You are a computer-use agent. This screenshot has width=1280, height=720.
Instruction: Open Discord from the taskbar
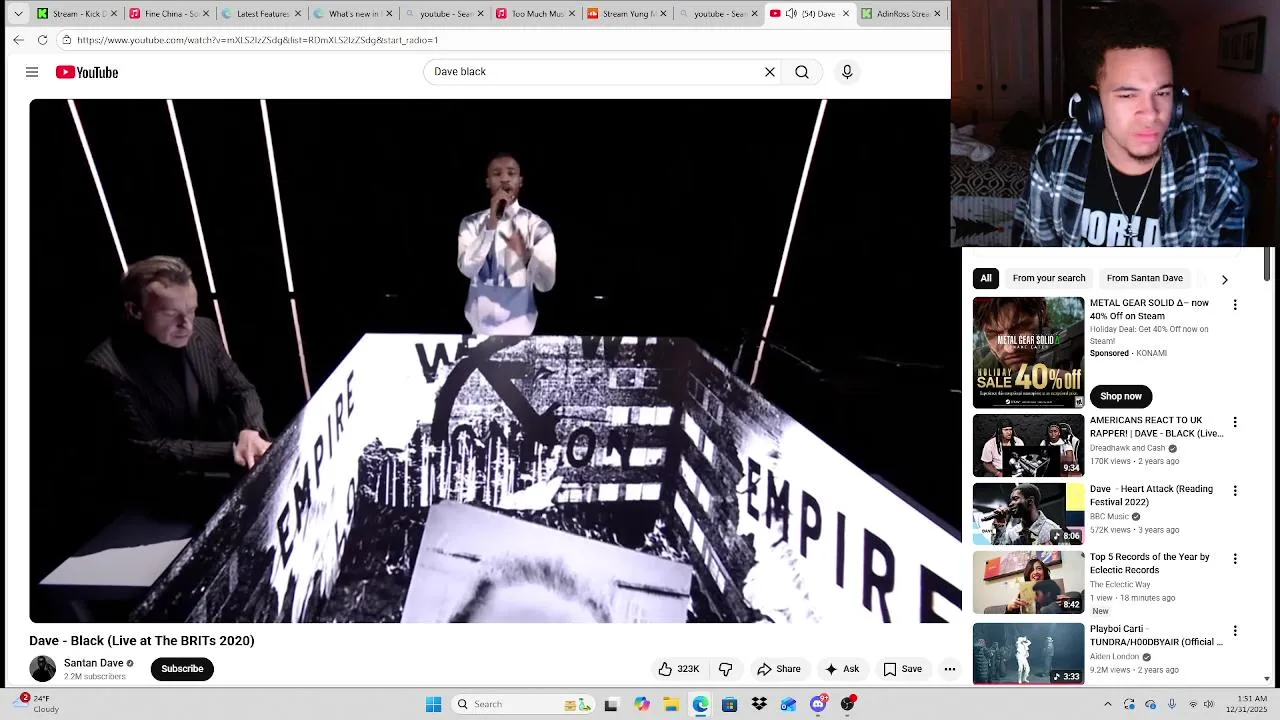coord(818,704)
